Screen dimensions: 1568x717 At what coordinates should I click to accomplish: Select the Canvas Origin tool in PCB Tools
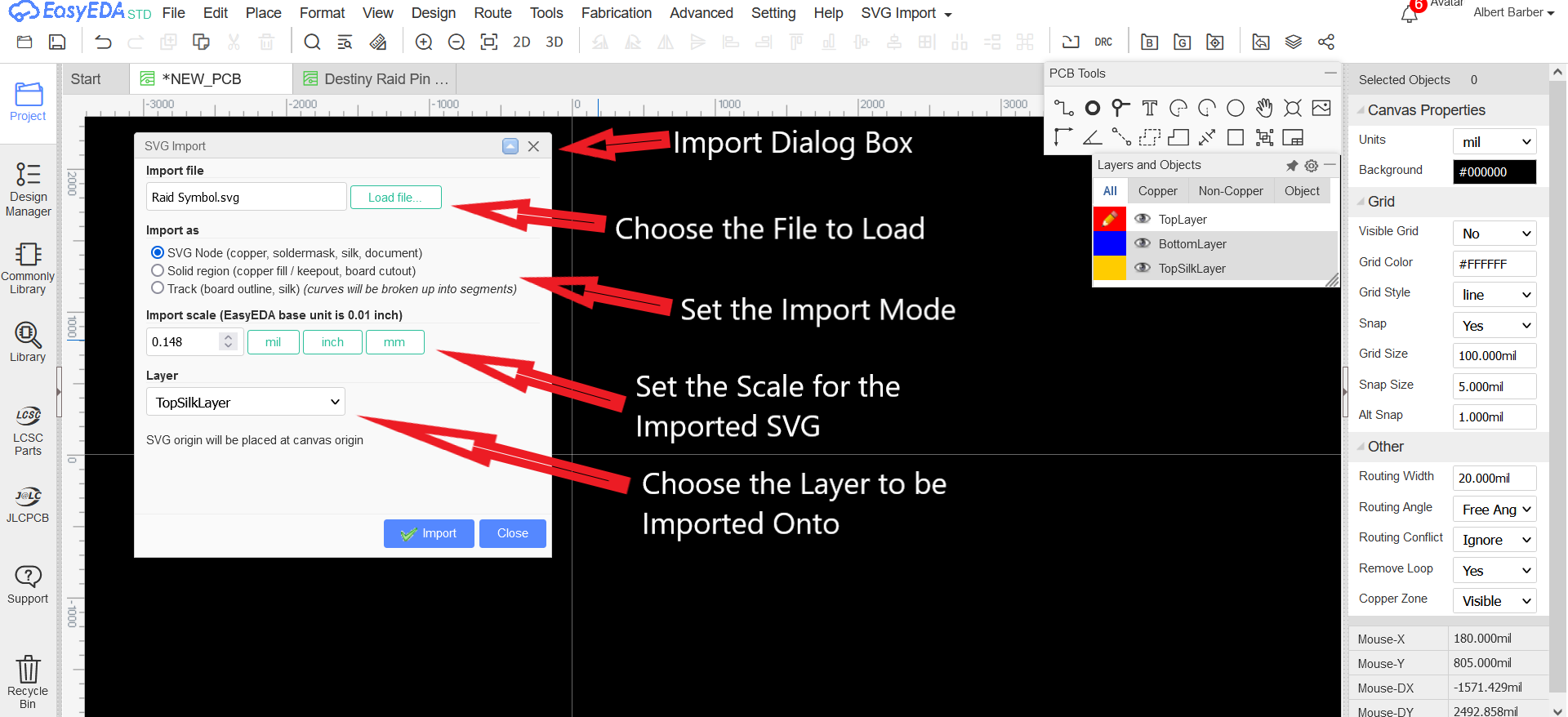[1063, 137]
